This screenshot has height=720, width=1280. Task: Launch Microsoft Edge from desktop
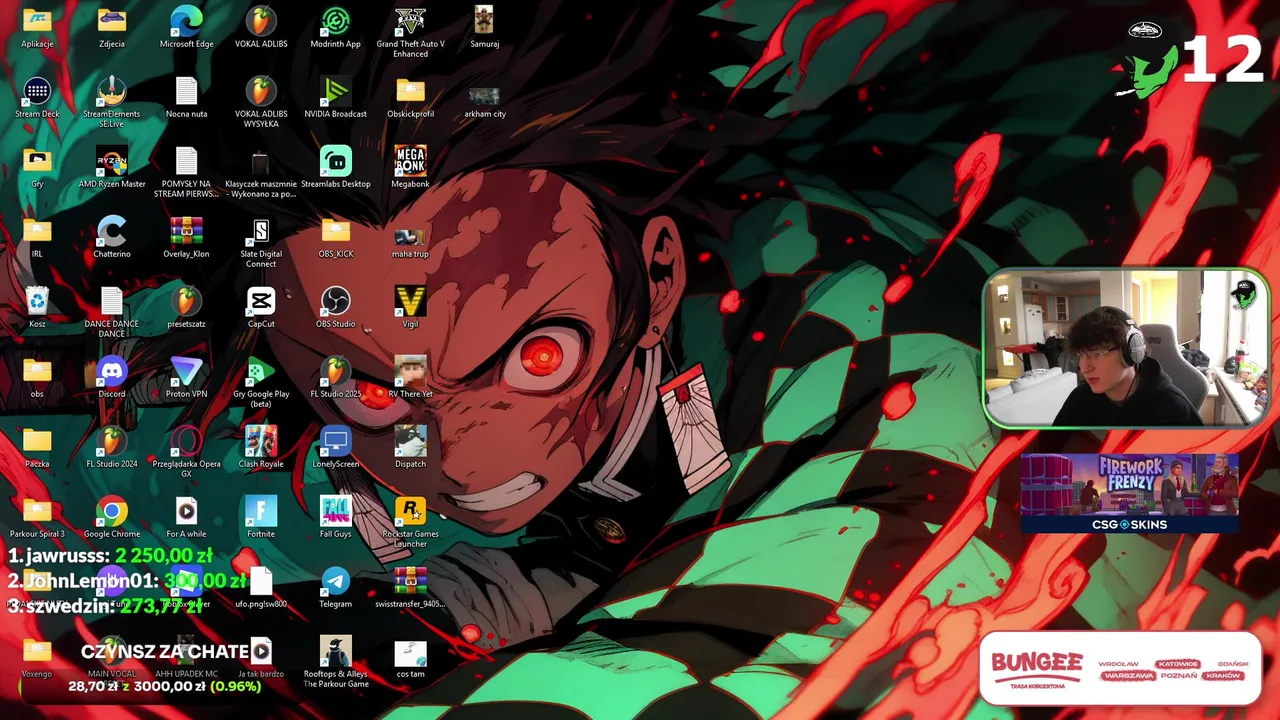tap(186, 28)
